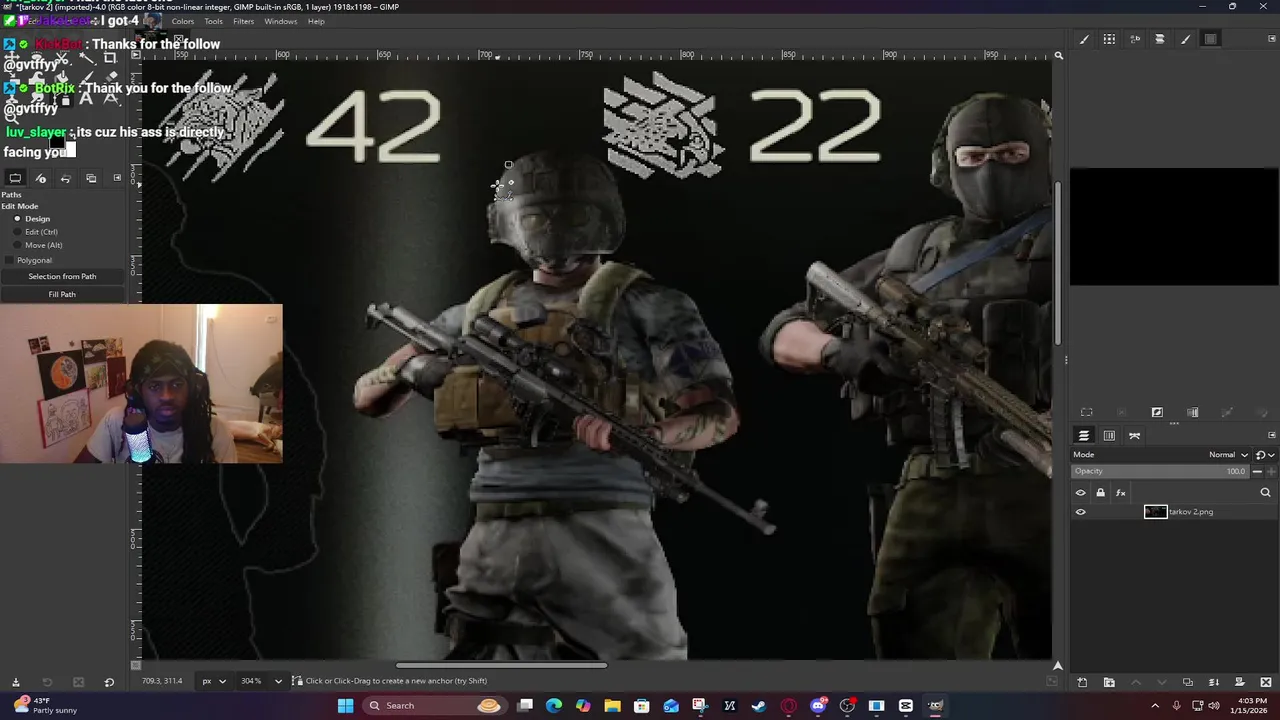The image size is (1280, 720).
Task: Open the Colors menu
Action: tap(183, 21)
